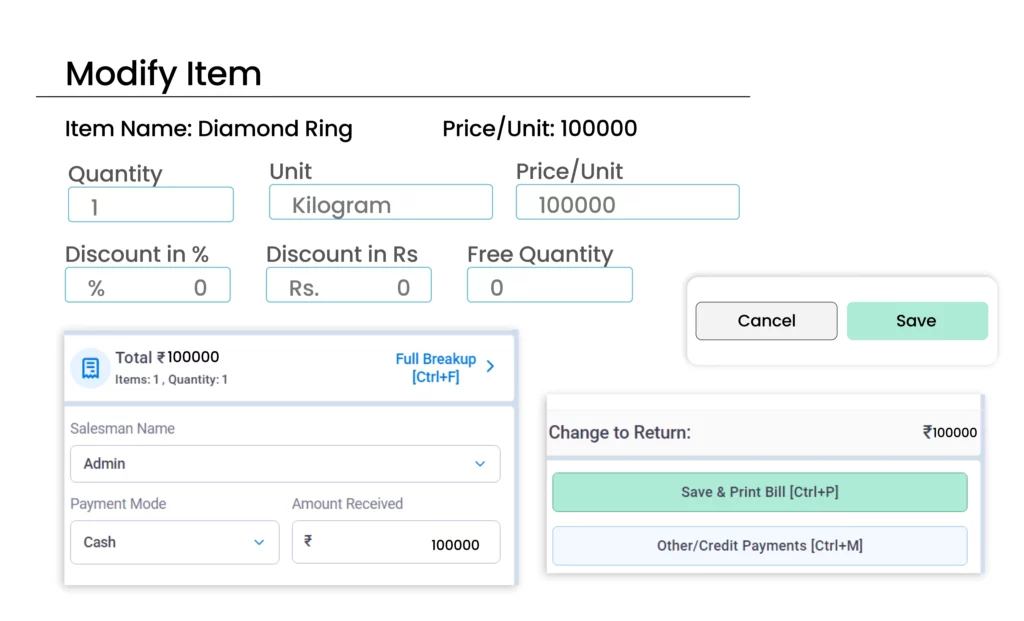Open the Unit Kilogram selector

380,203
